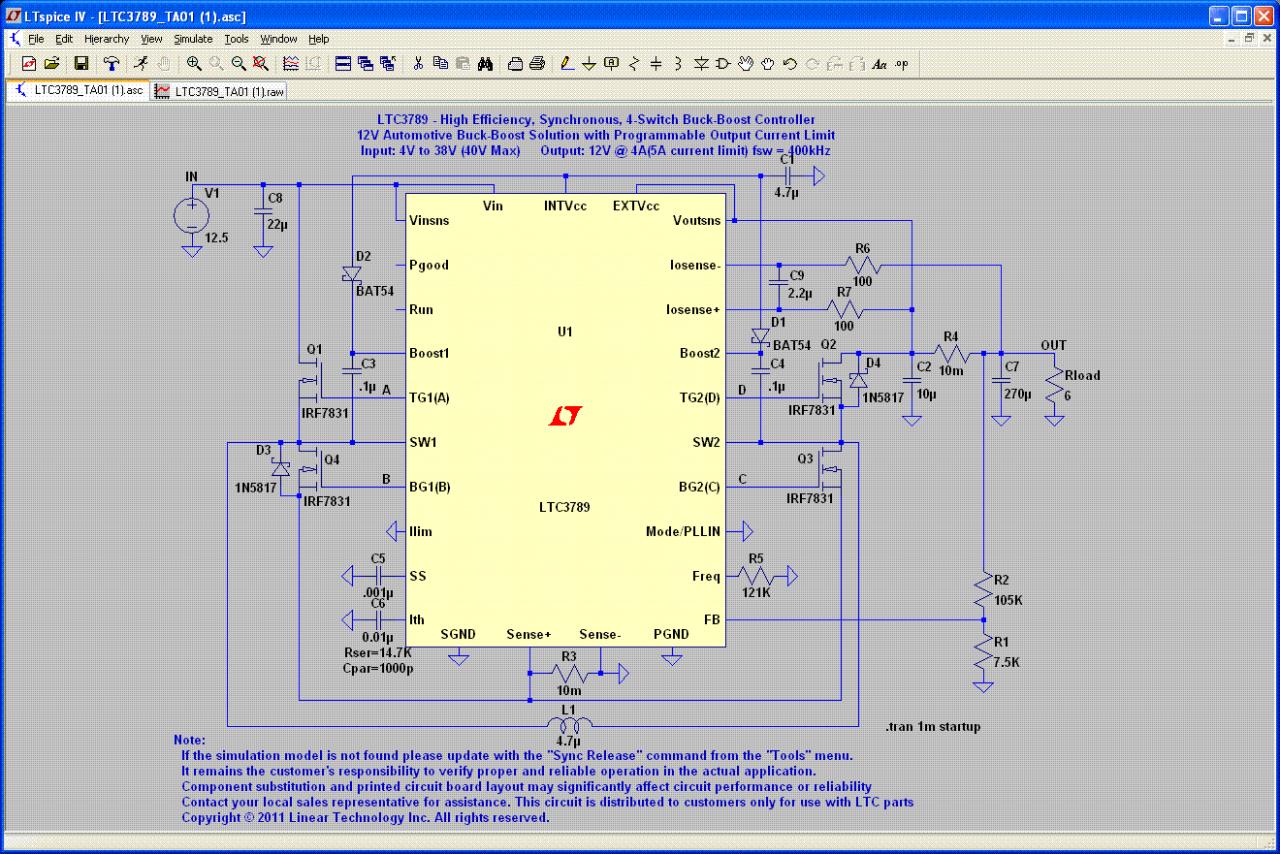Select the Drag closed-hand tool
The width and height of the screenshot is (1280, 854).
coord(767,64)
